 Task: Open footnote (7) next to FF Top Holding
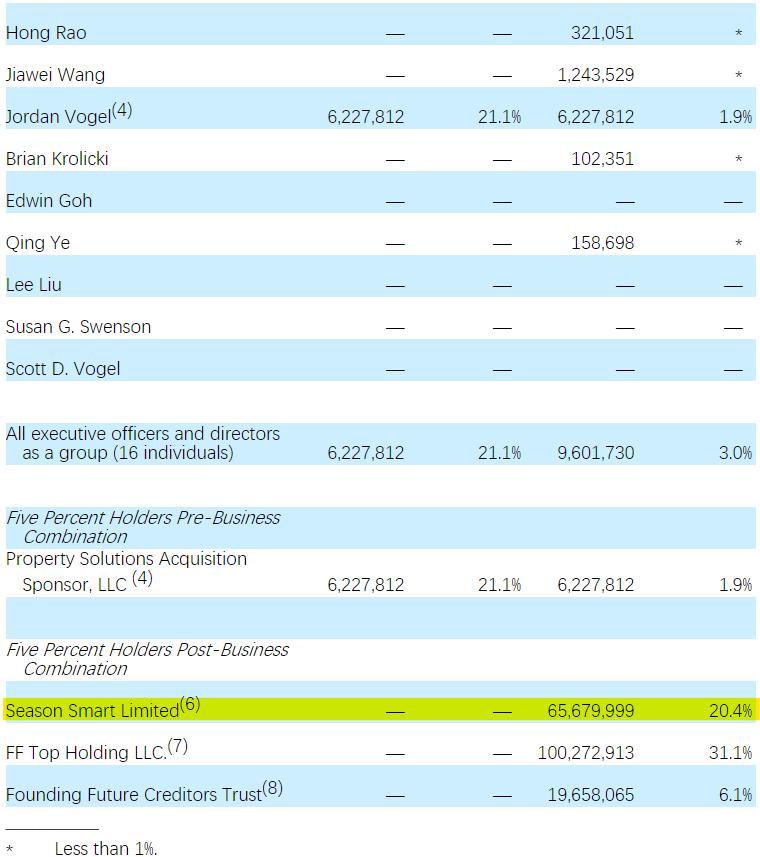[x=177, y=747]
